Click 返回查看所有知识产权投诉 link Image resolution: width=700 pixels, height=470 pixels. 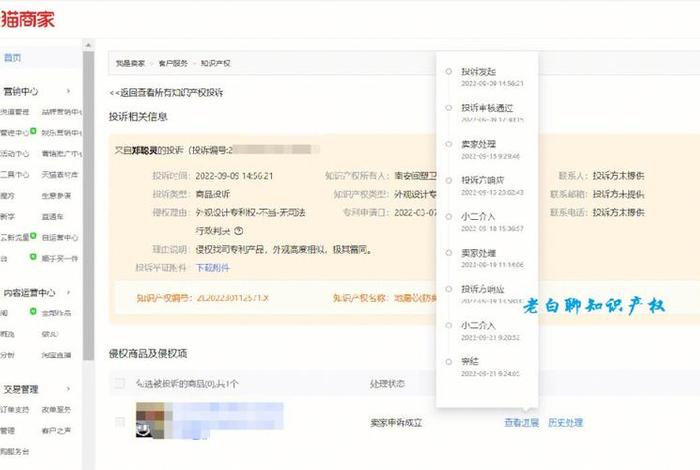pos(166,93)
